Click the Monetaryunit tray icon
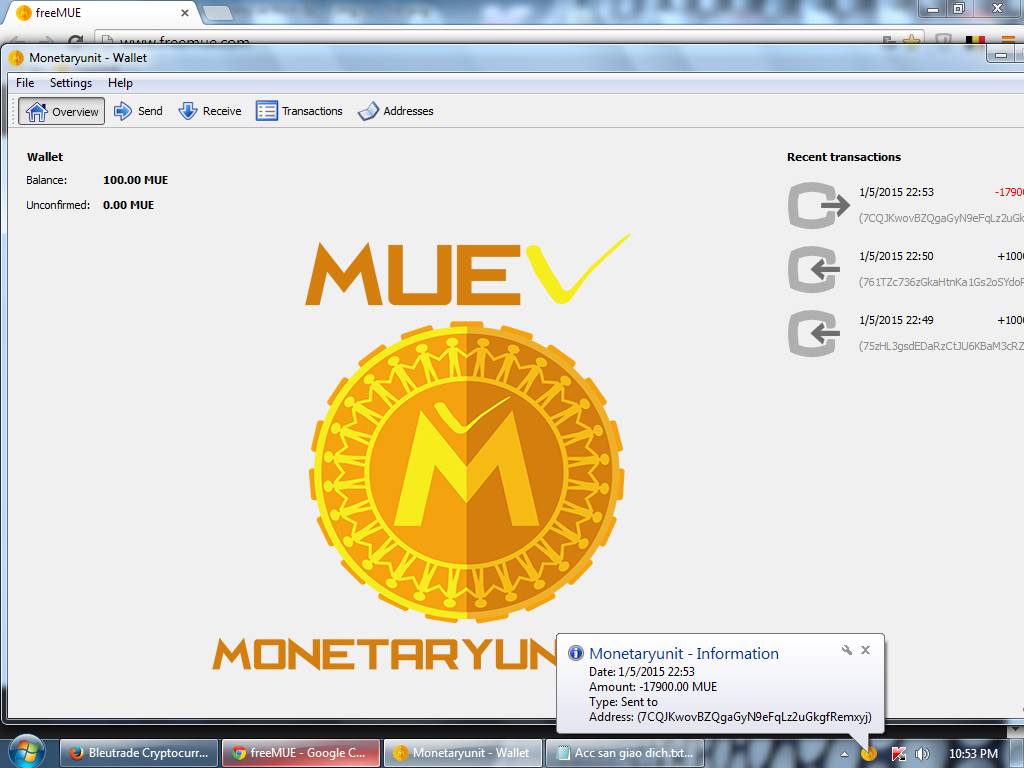 [869, 754]
